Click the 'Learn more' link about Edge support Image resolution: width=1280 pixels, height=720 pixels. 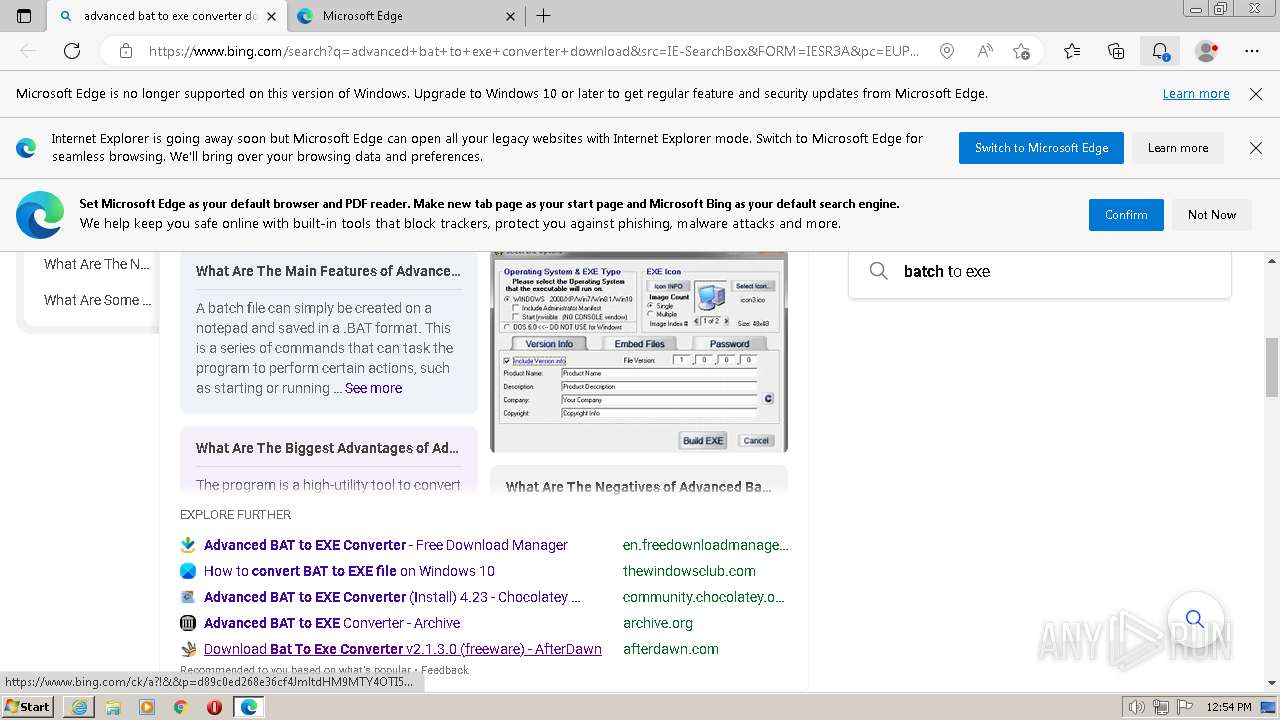click(1196, 94)
